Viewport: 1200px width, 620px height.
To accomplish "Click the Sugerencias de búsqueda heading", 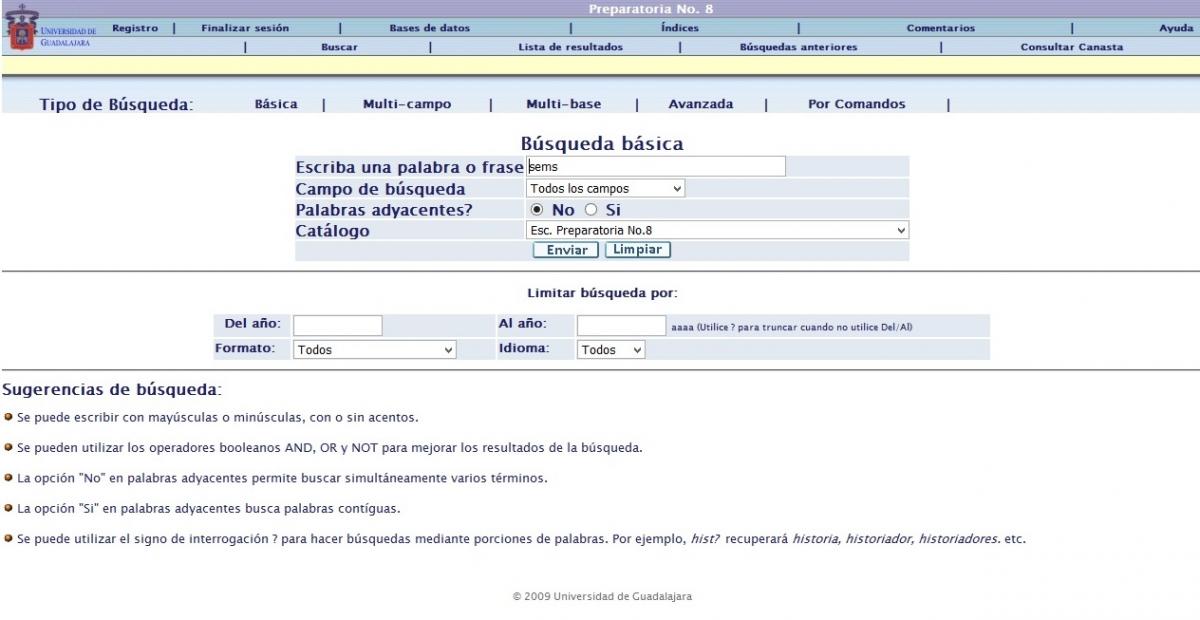I will click(111, 389).
